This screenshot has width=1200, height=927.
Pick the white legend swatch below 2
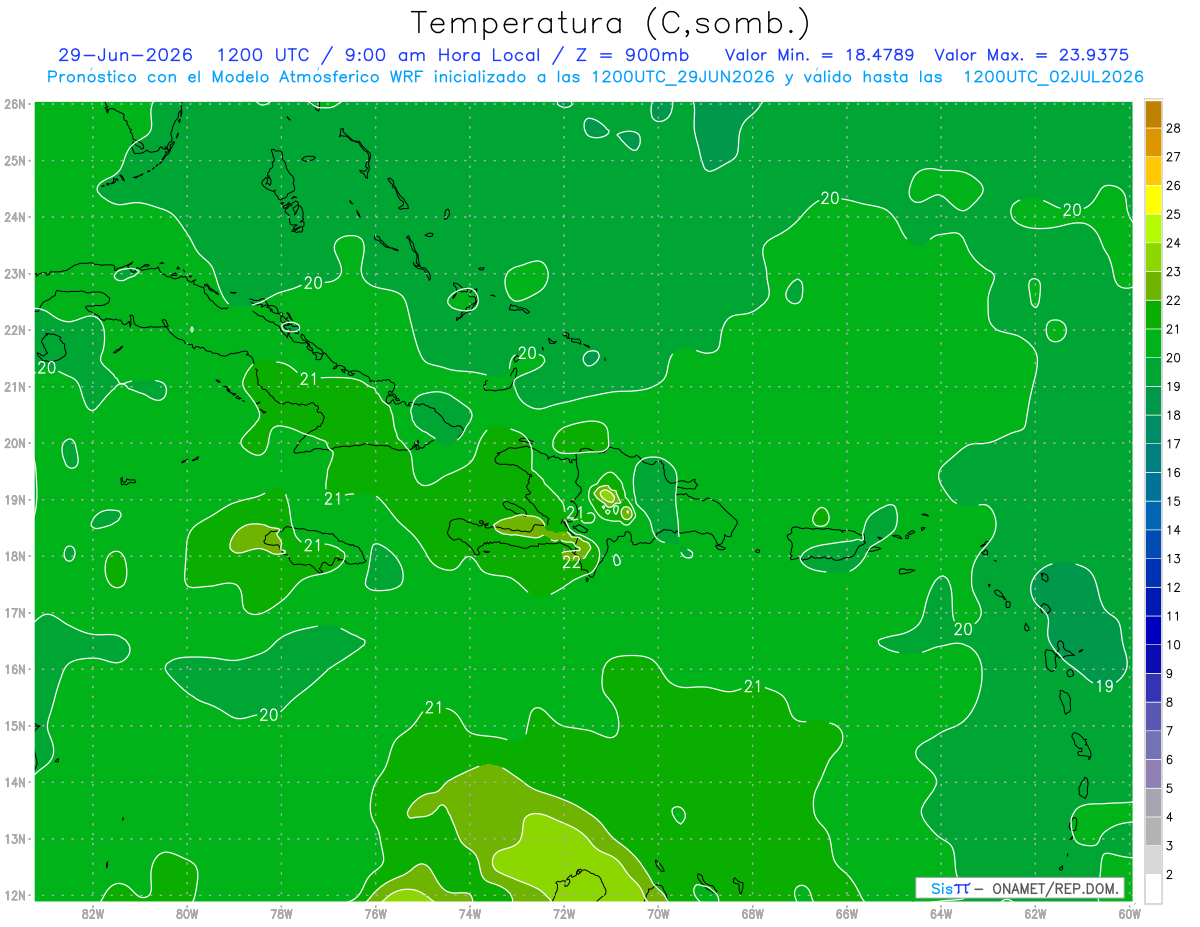tap(1153, 887)
